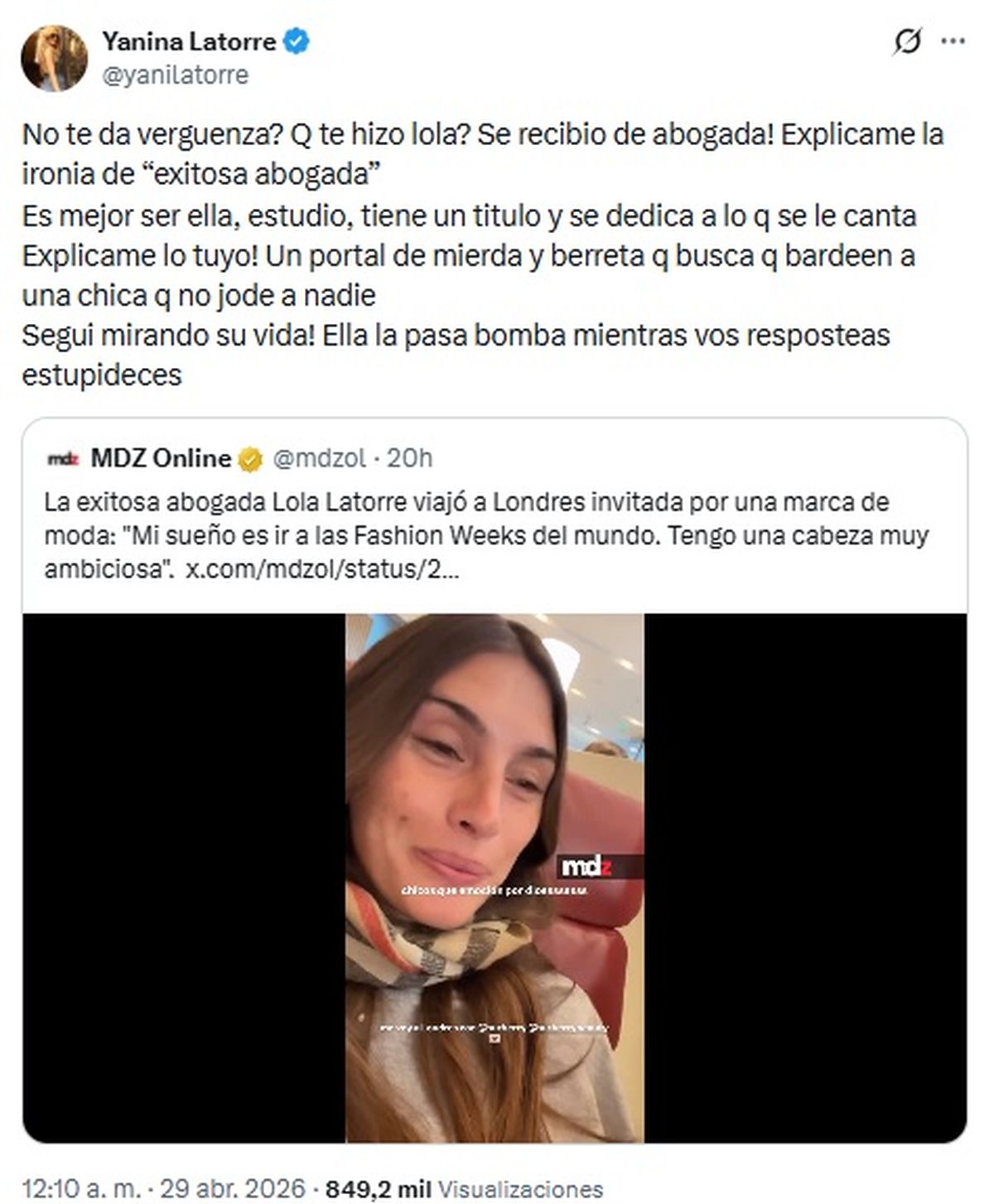
Task: Open the @yanilatorre handle
Action: [175, 75]
